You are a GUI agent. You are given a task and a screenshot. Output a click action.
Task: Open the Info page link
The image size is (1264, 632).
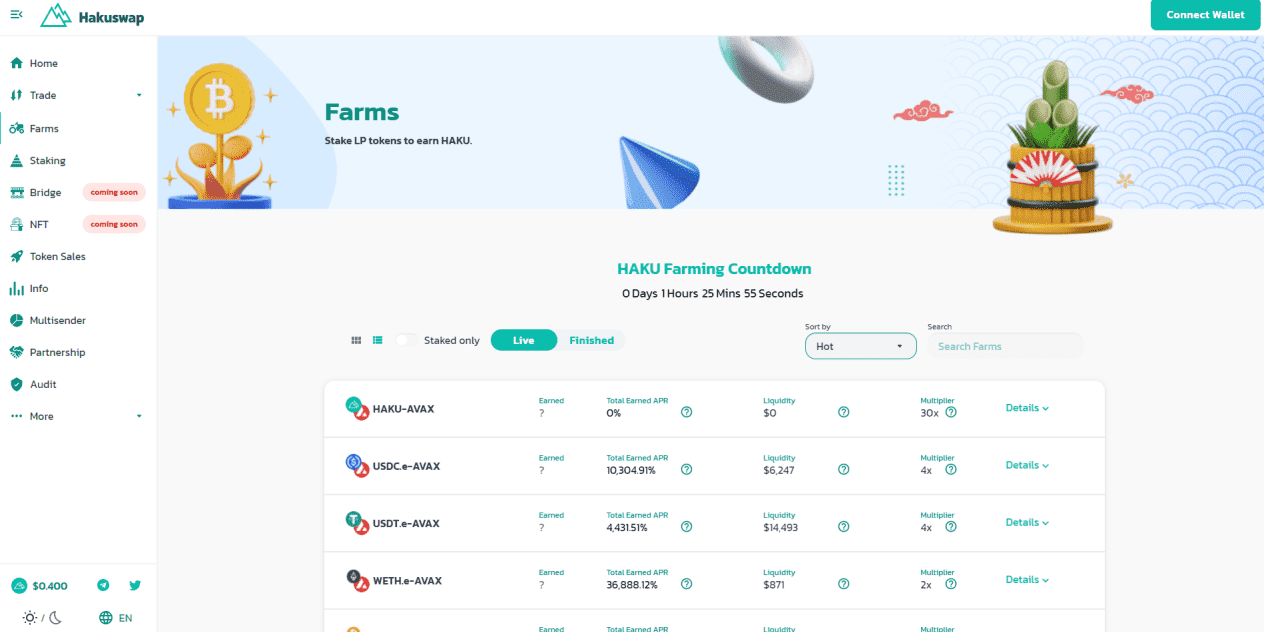(39, 288)
